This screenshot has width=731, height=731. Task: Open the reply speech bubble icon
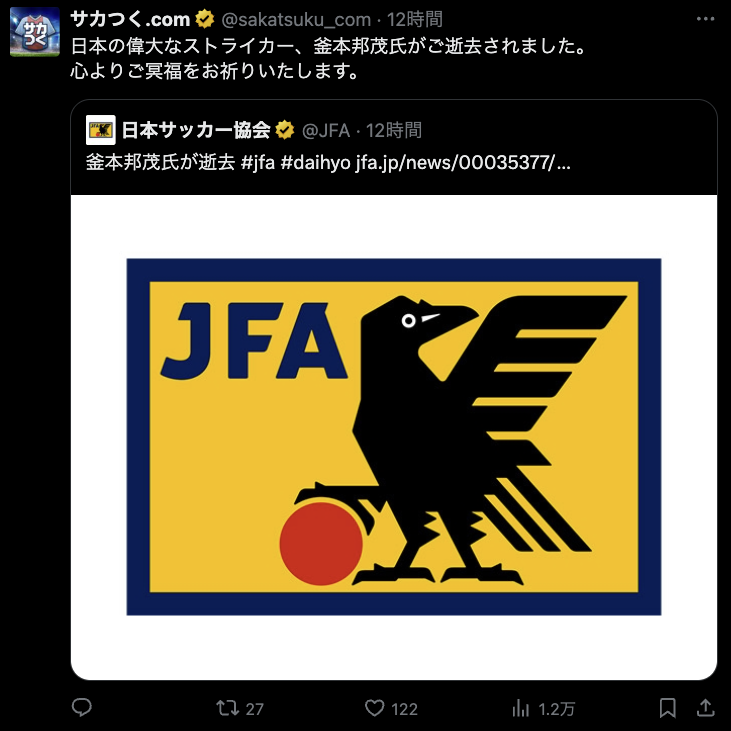(82, 708)
